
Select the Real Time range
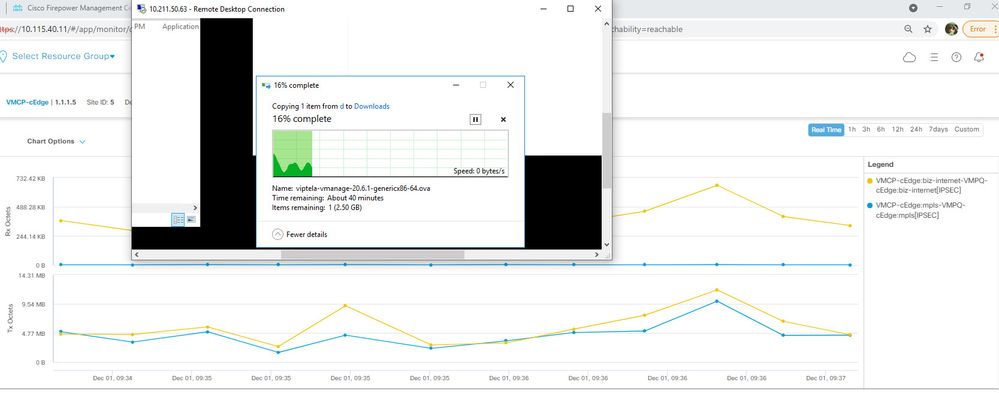826,129
